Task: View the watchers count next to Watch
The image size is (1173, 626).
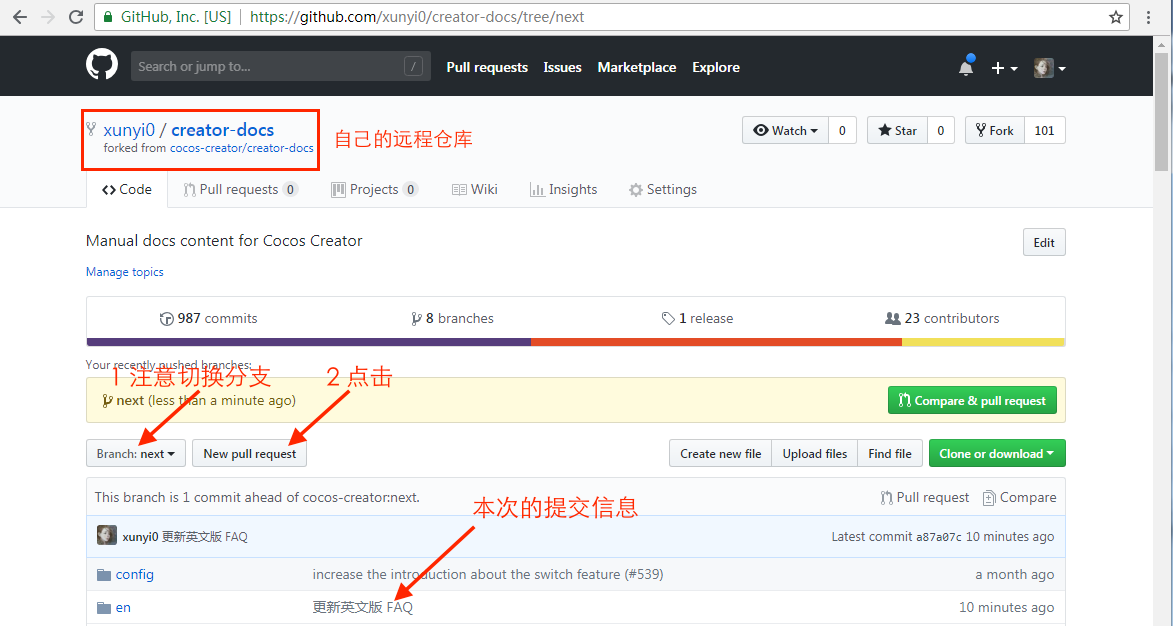Action: pyautogui.click(x=842, y=130)
